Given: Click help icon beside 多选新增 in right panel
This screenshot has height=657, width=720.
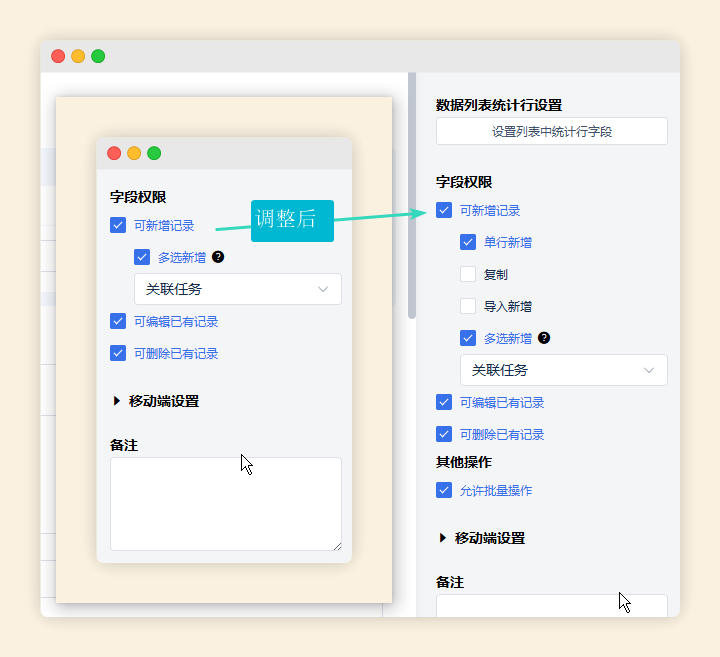Looking at the screenshot, I should coord(544,338).
